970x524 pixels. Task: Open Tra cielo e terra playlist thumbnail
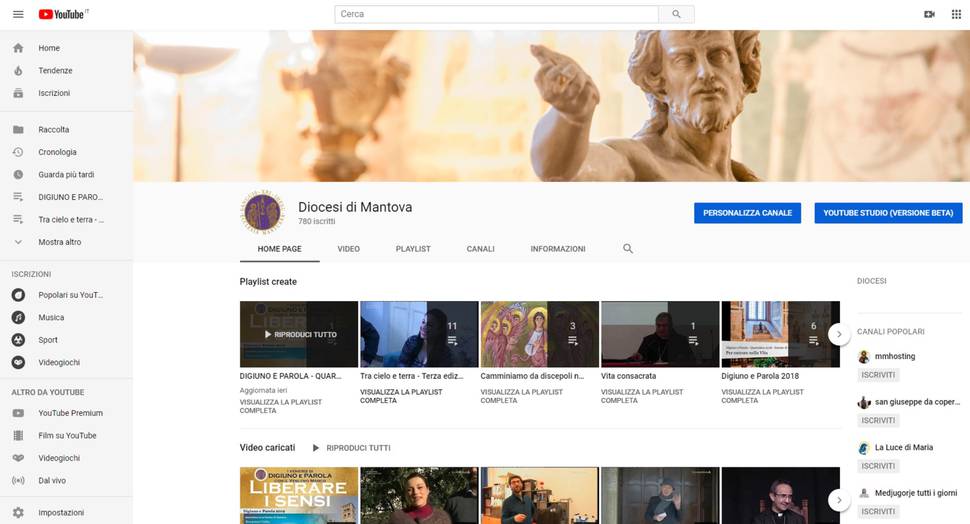click(419, 334)
